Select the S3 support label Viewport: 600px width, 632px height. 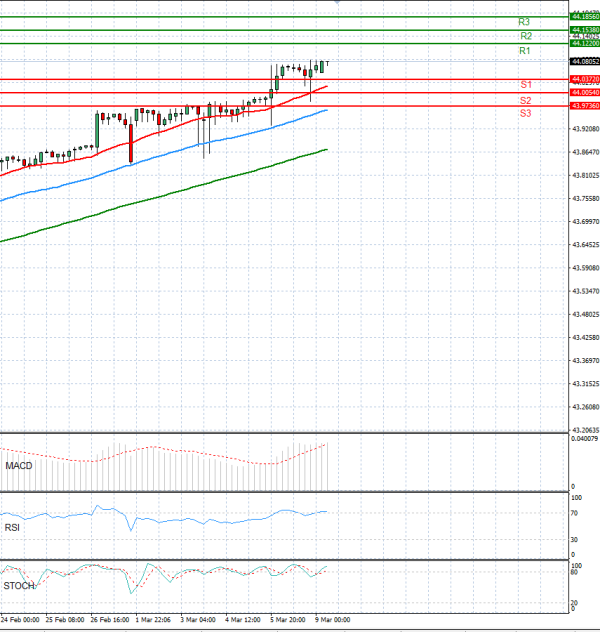coord(525,114)
